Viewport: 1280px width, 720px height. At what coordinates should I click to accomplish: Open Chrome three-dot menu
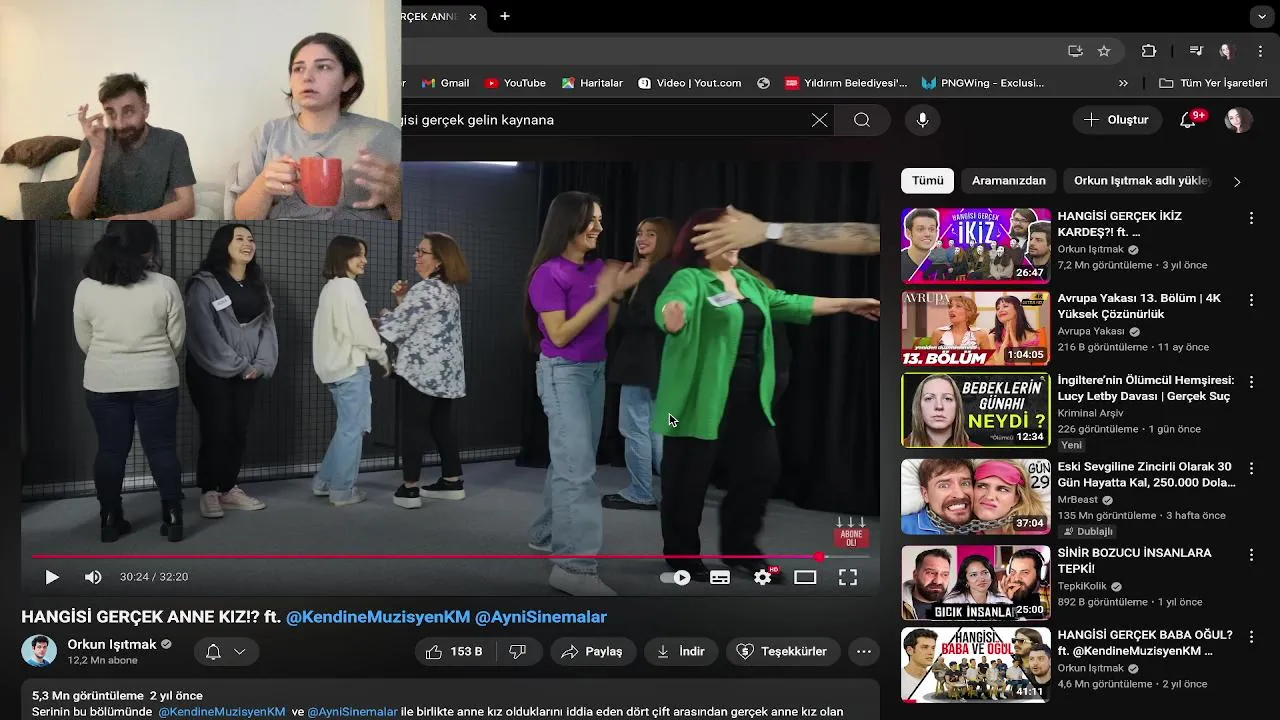(1258, 51)
